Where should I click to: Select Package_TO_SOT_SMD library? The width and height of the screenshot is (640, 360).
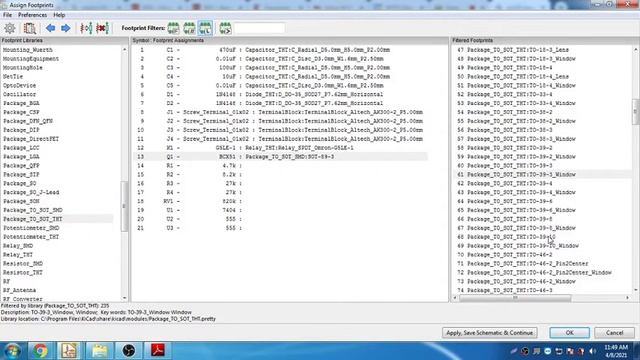click(33, 210)
